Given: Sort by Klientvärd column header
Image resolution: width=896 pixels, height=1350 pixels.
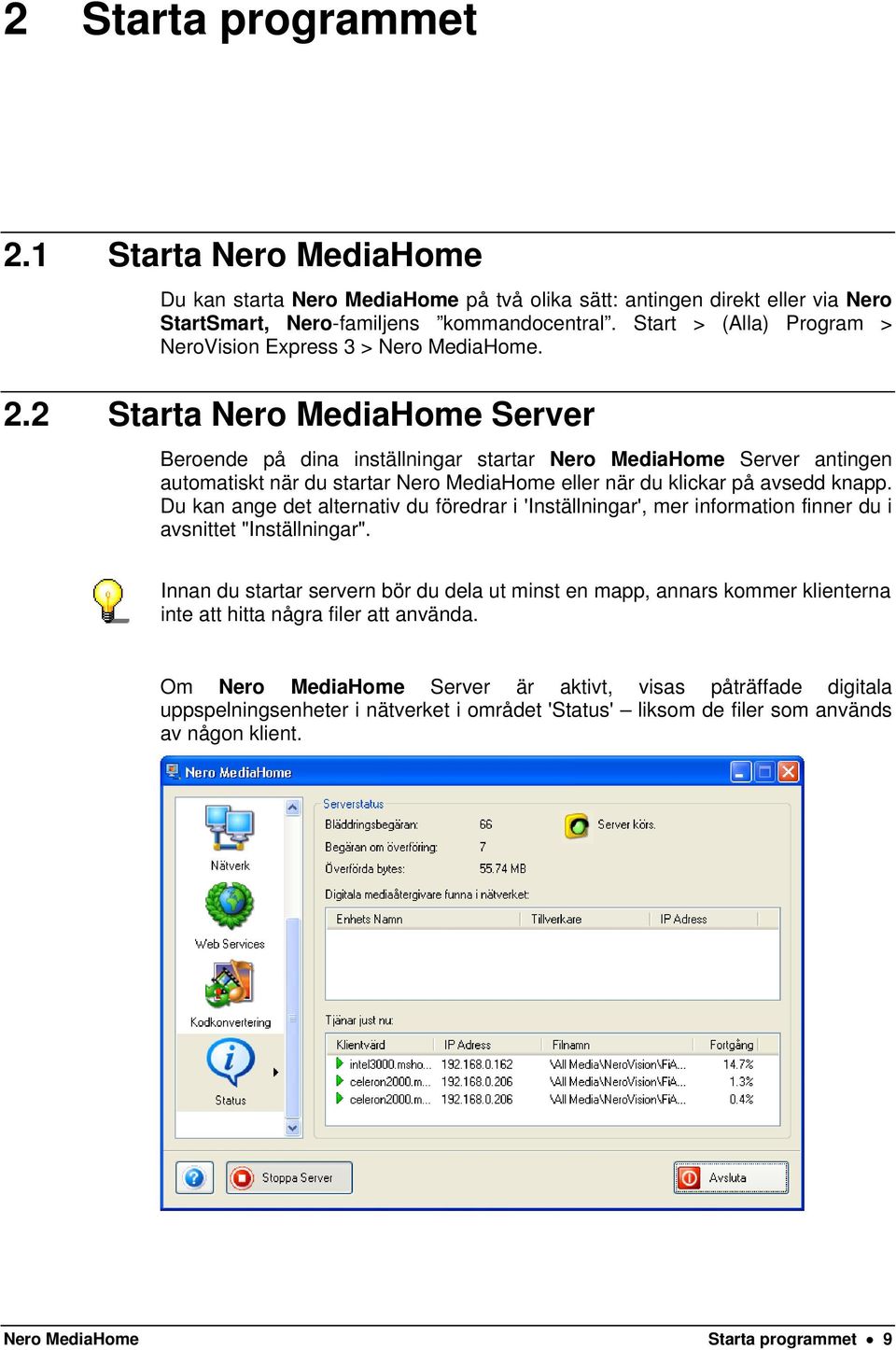Looking at the screenshot, I should [x=381, y=1045].
